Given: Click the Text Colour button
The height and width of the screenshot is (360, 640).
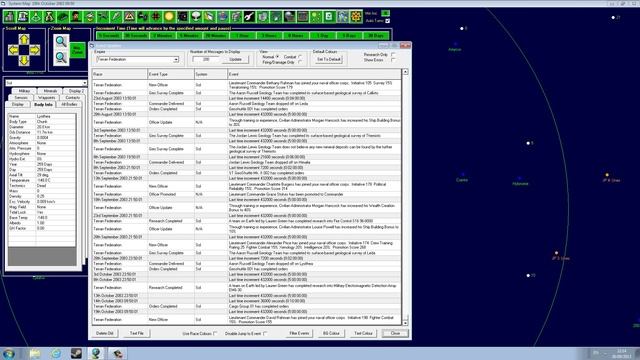Looking at the screenshot, I should coord(363,333).
